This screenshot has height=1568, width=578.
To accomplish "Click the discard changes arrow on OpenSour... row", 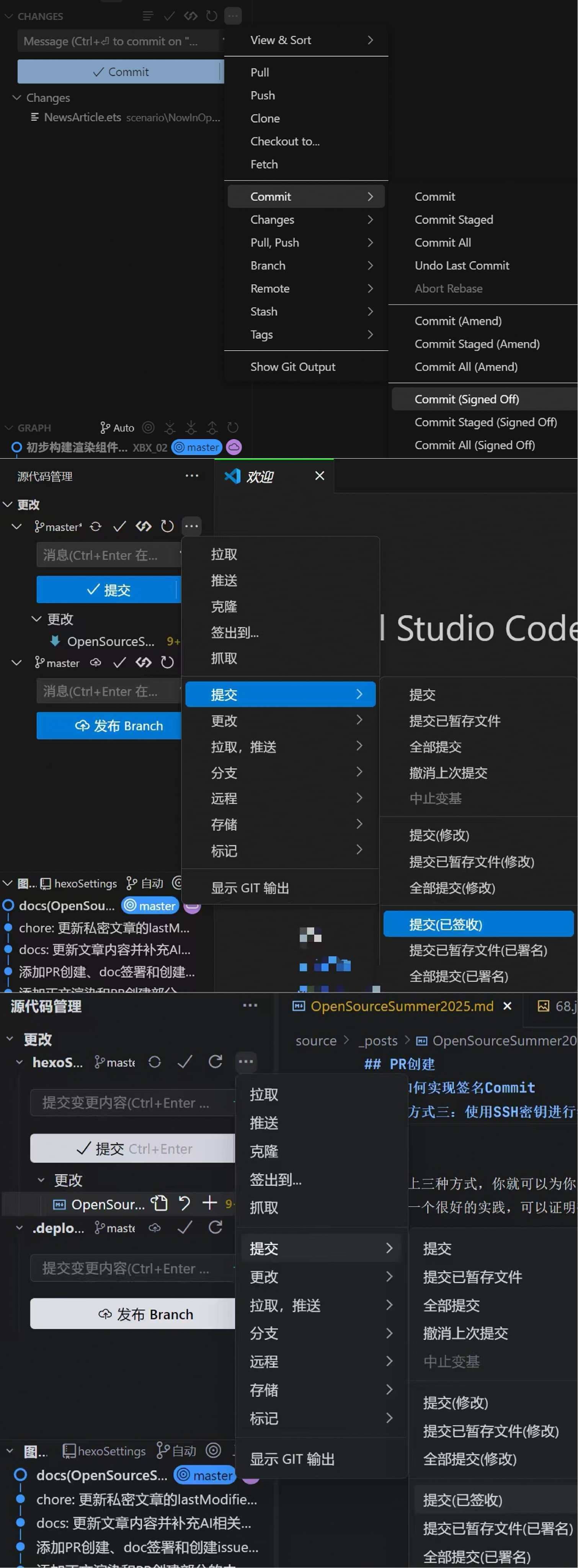I will pyautogui.click(x=185, y=1203).
